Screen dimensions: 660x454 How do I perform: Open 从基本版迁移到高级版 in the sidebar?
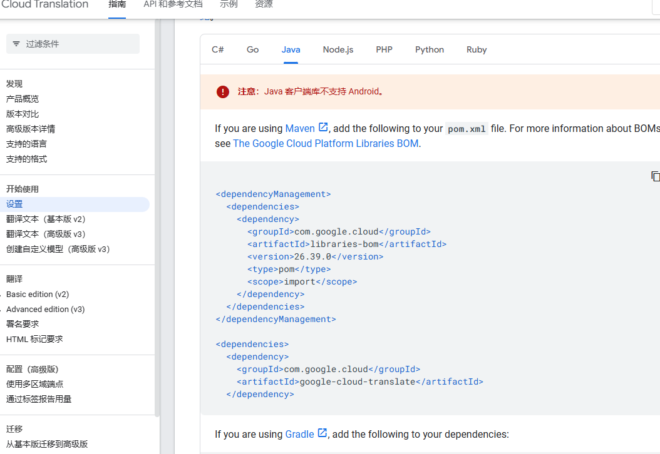pyautogui.click(x=47, y=444)
